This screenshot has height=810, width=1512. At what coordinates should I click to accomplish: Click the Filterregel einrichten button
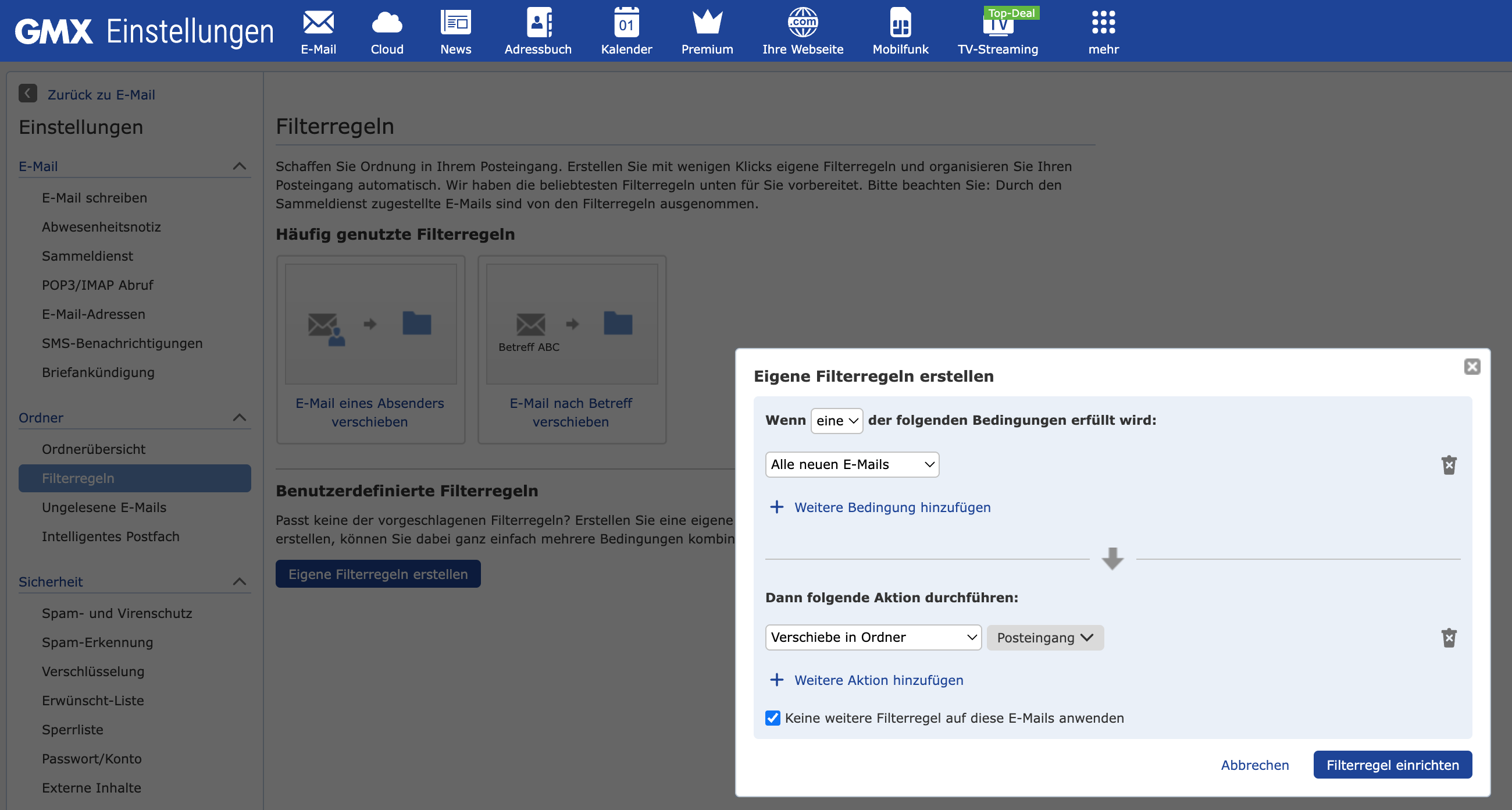tap(1392, 765)
